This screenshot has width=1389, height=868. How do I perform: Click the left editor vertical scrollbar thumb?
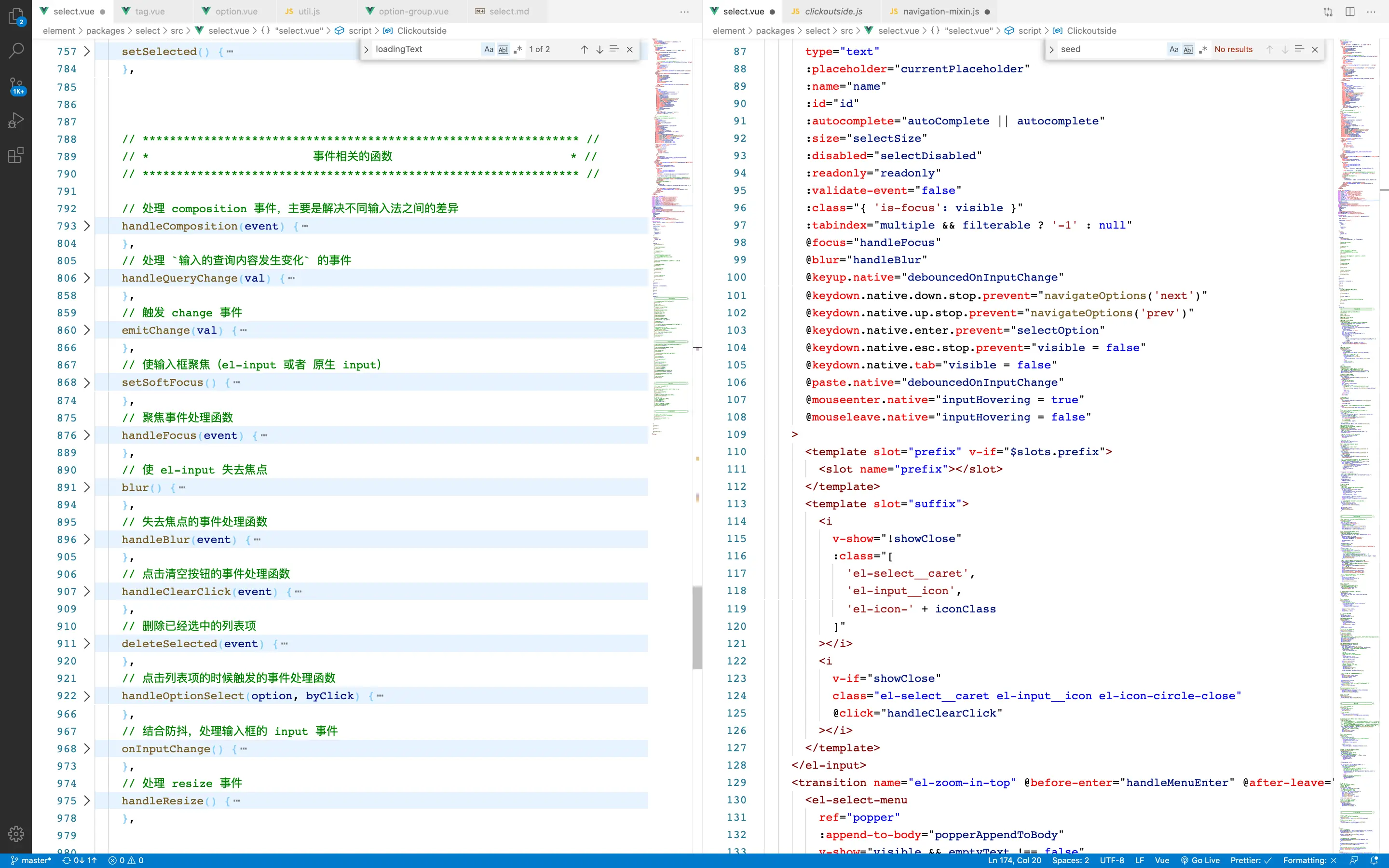click(x=697, y=627)
